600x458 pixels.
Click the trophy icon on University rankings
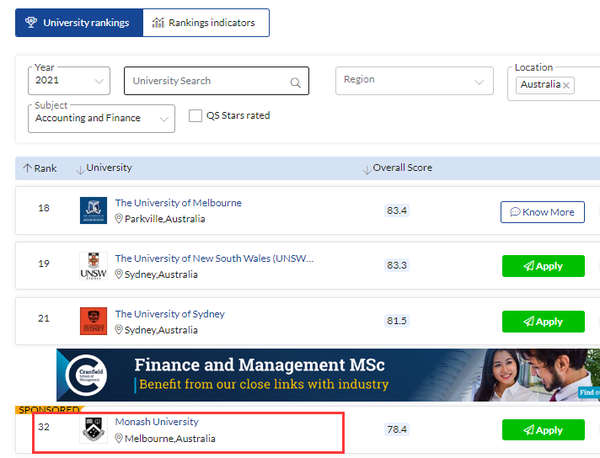(31, 22)
